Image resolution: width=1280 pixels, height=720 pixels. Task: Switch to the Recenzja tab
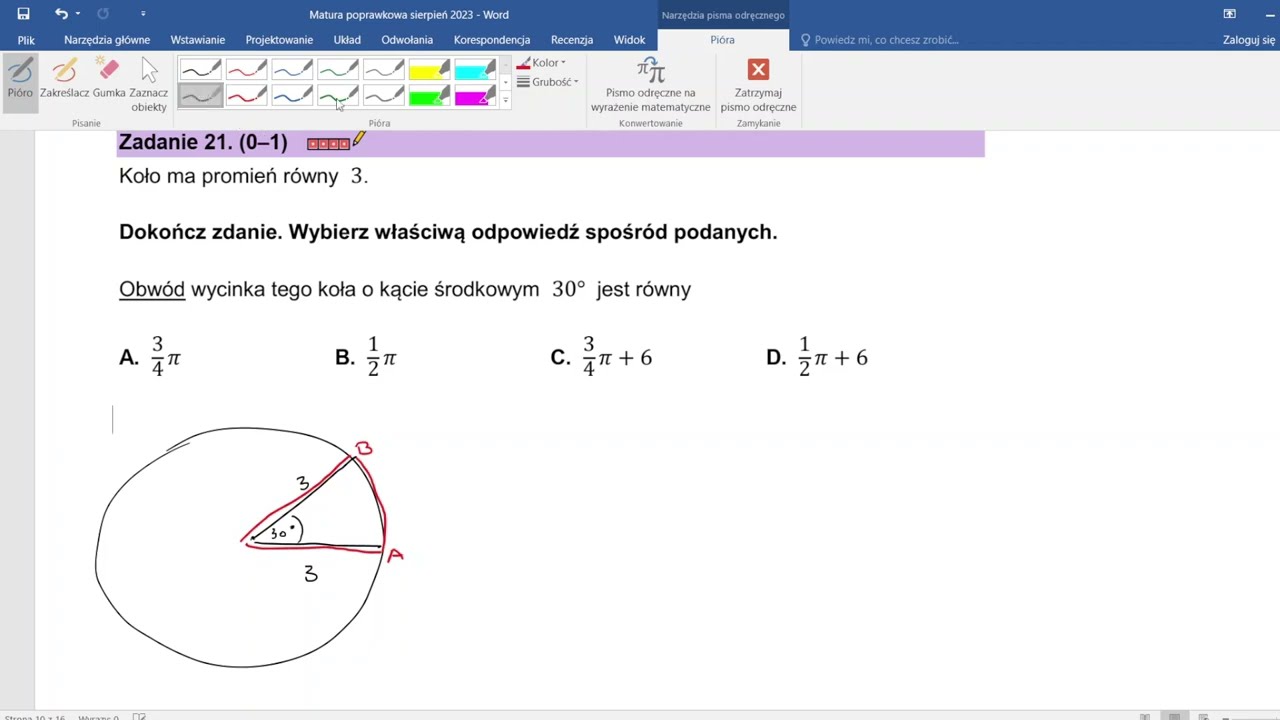(x=572, y=40)
